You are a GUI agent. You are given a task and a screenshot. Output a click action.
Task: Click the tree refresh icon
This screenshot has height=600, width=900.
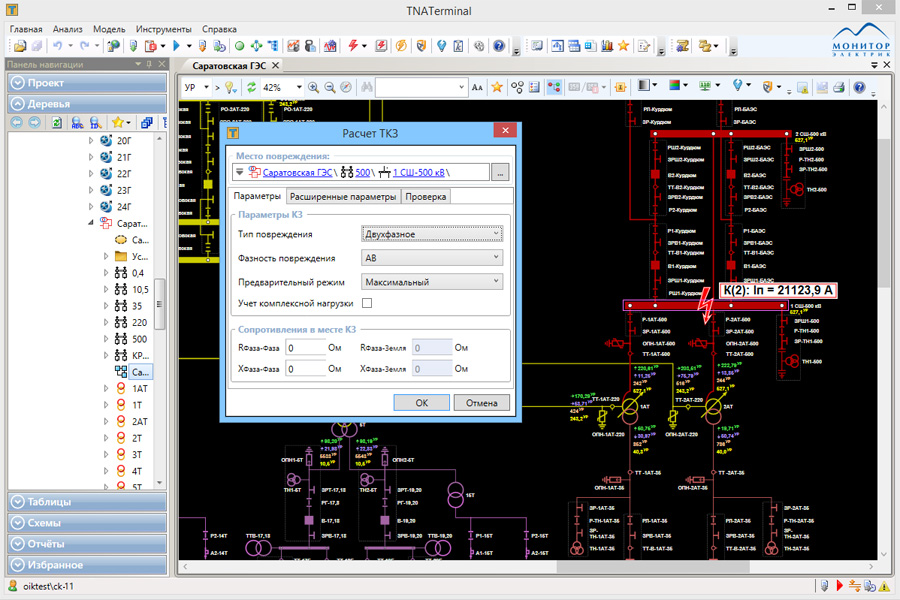[x=56, y=122]
